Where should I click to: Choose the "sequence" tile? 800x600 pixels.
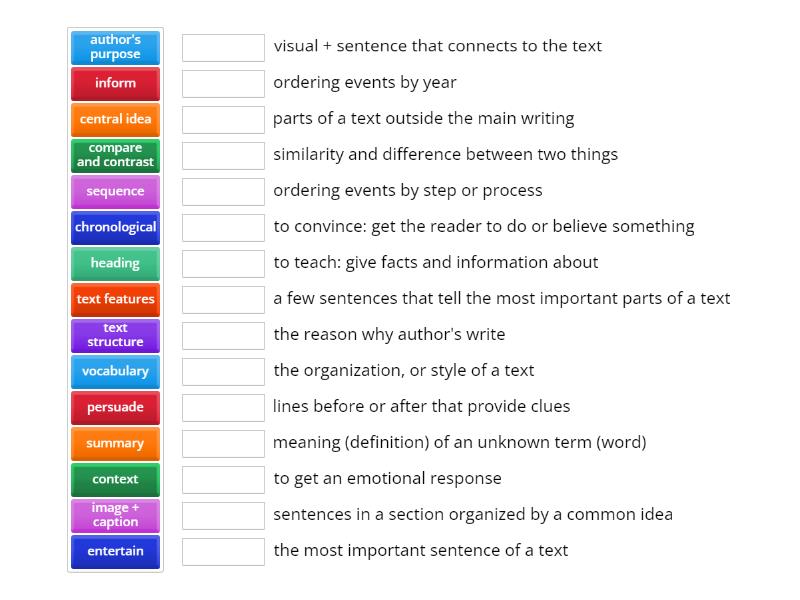coord(115,191)
